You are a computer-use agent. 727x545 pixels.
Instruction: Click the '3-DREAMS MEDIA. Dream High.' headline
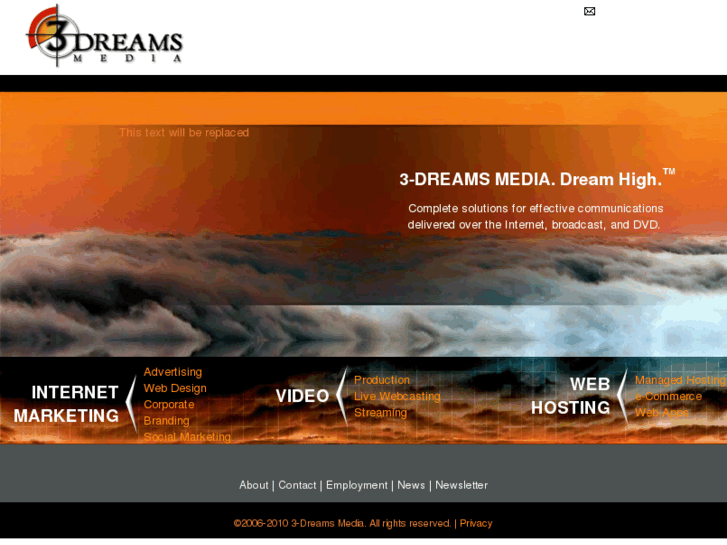click(537, 178)
